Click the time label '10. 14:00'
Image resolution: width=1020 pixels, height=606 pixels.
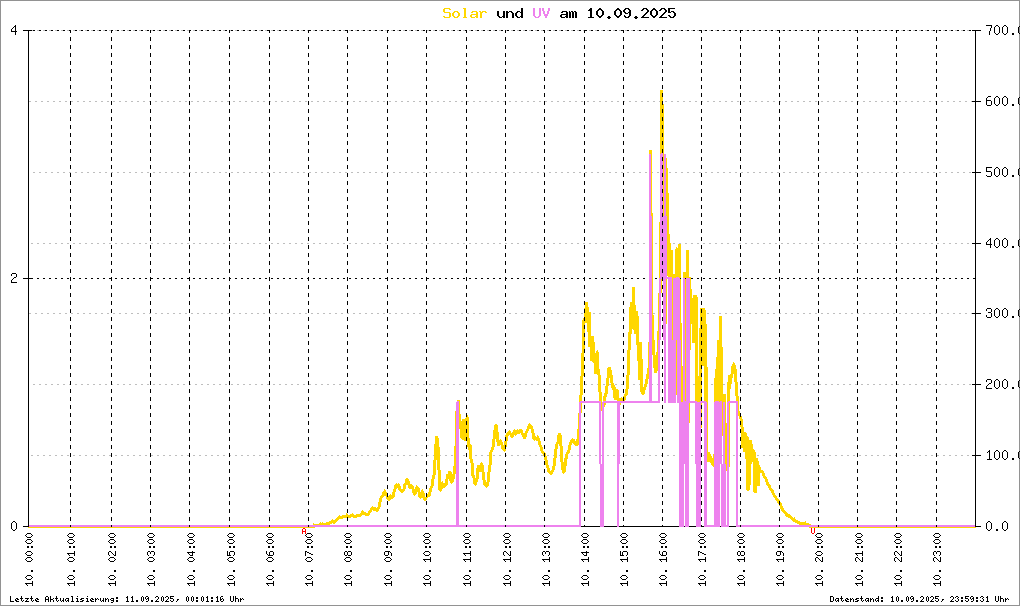click(x=585, y=559)
